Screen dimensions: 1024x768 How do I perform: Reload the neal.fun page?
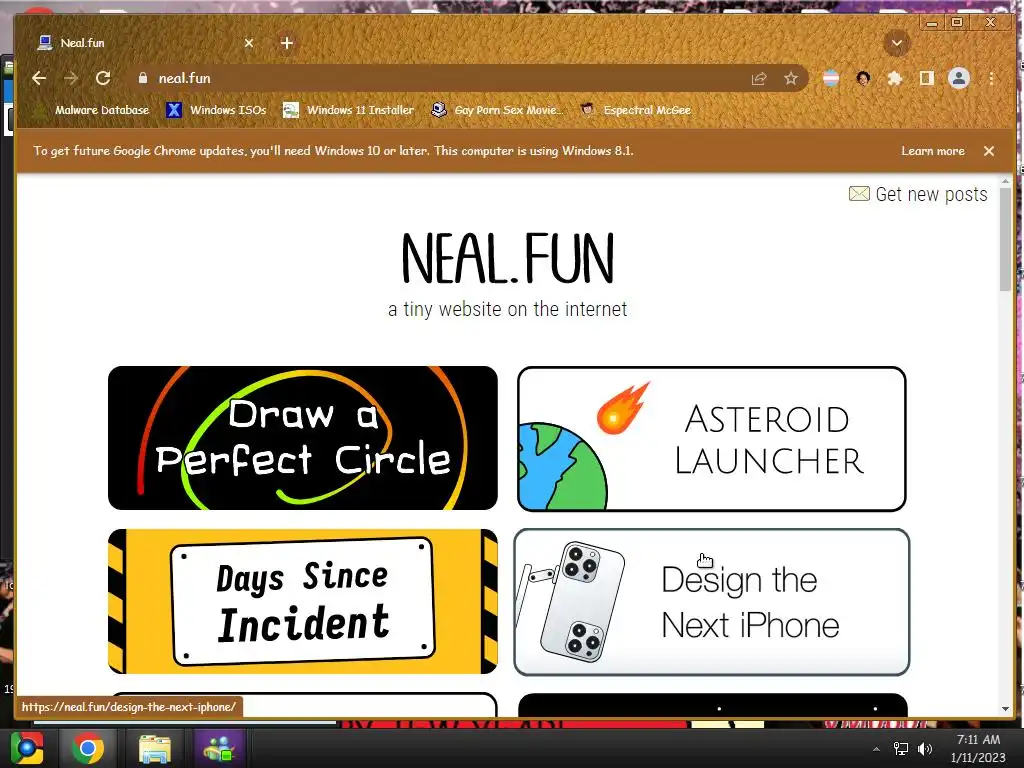103,78
